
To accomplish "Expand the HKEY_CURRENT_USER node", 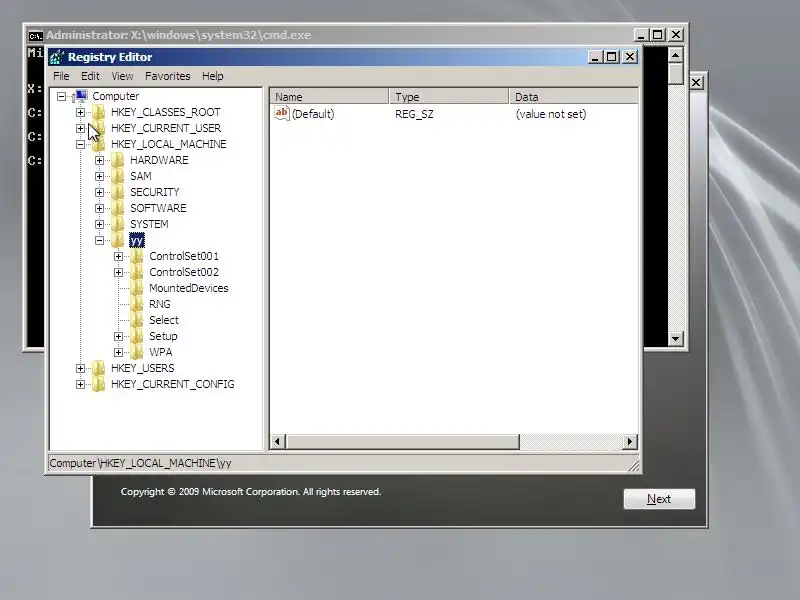I will (80, 128).
